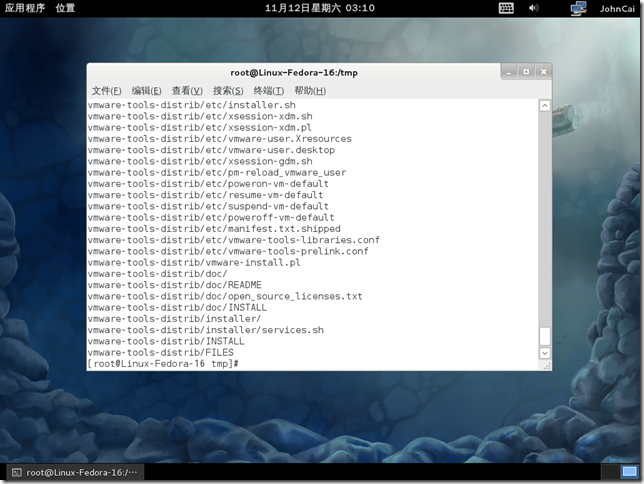This screenshot has height=484, width=644.
Task: Open the 应用程序 applications menu
Action: click(x=25, y=8)
